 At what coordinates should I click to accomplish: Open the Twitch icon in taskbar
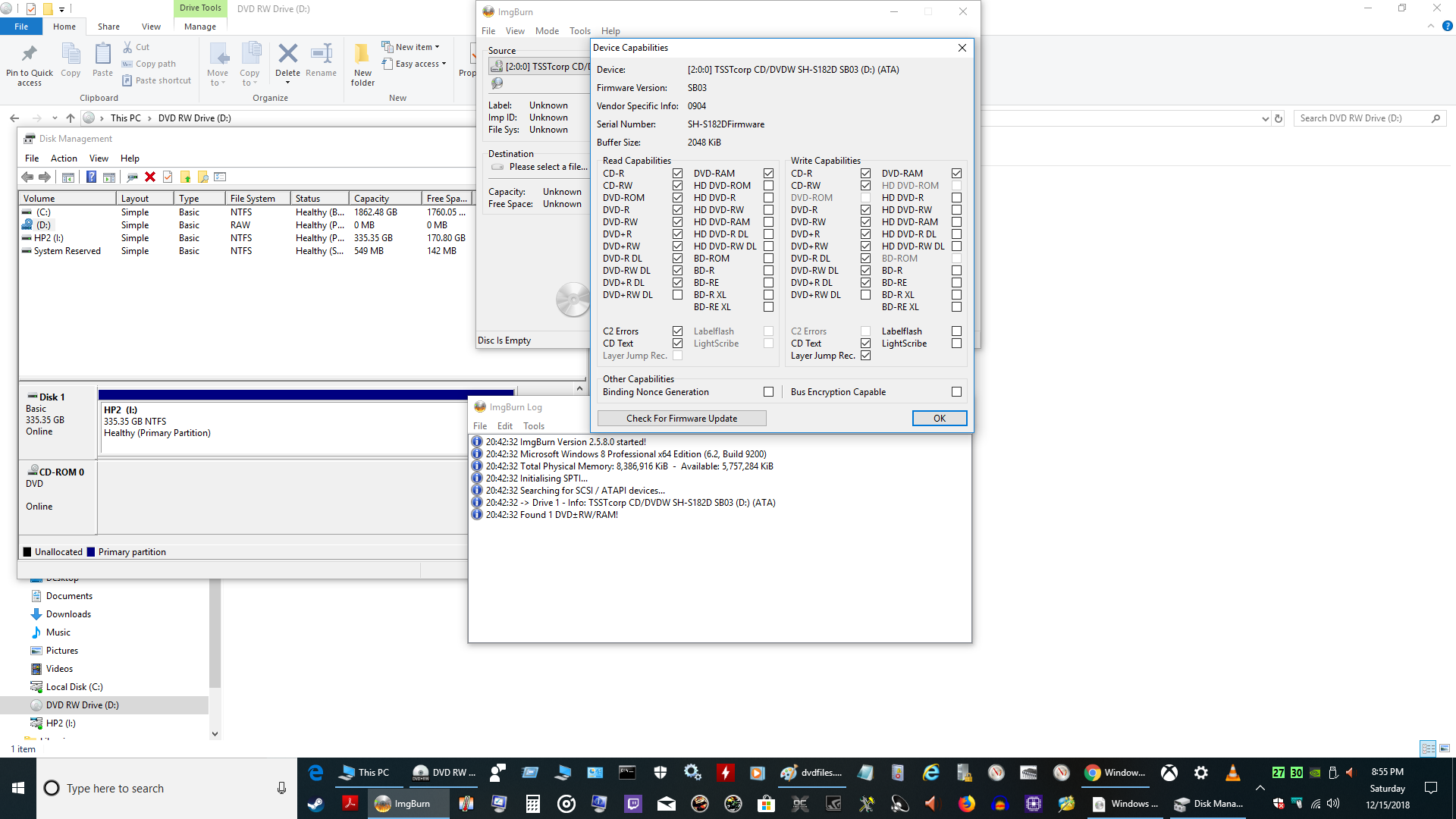(x=633, y=804)
